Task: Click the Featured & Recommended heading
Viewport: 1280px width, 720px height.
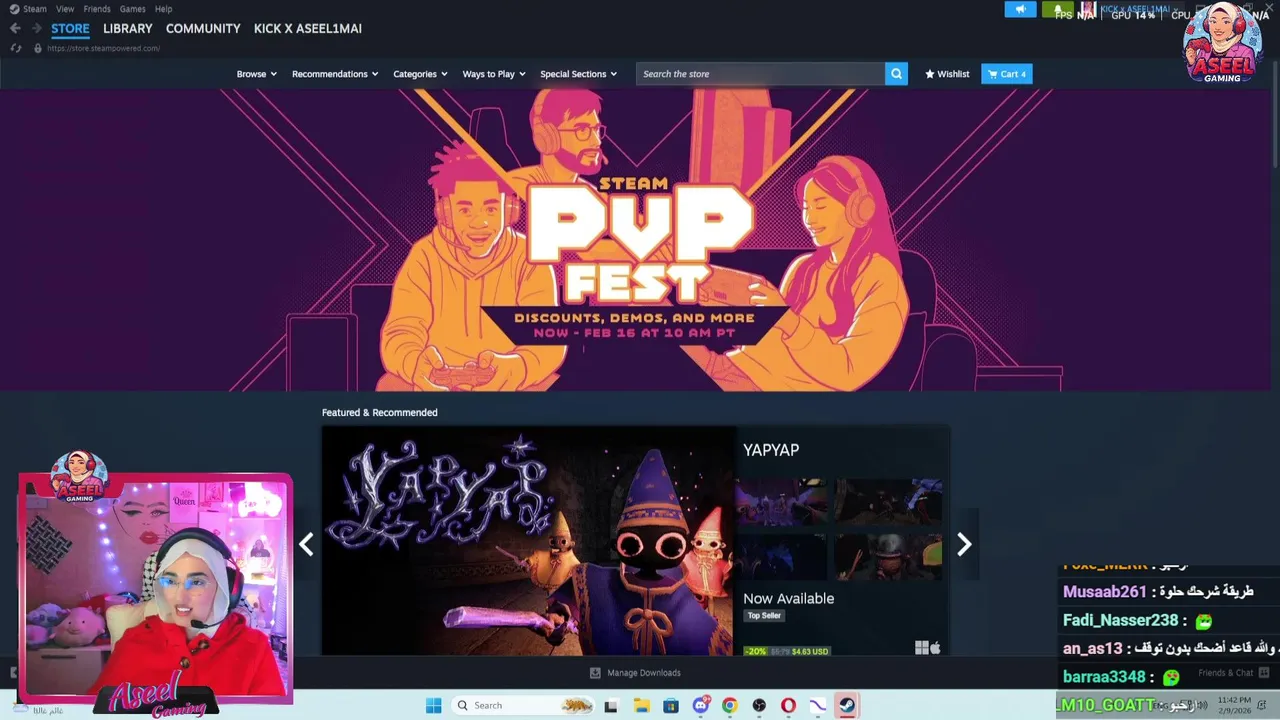Action: 379,412
